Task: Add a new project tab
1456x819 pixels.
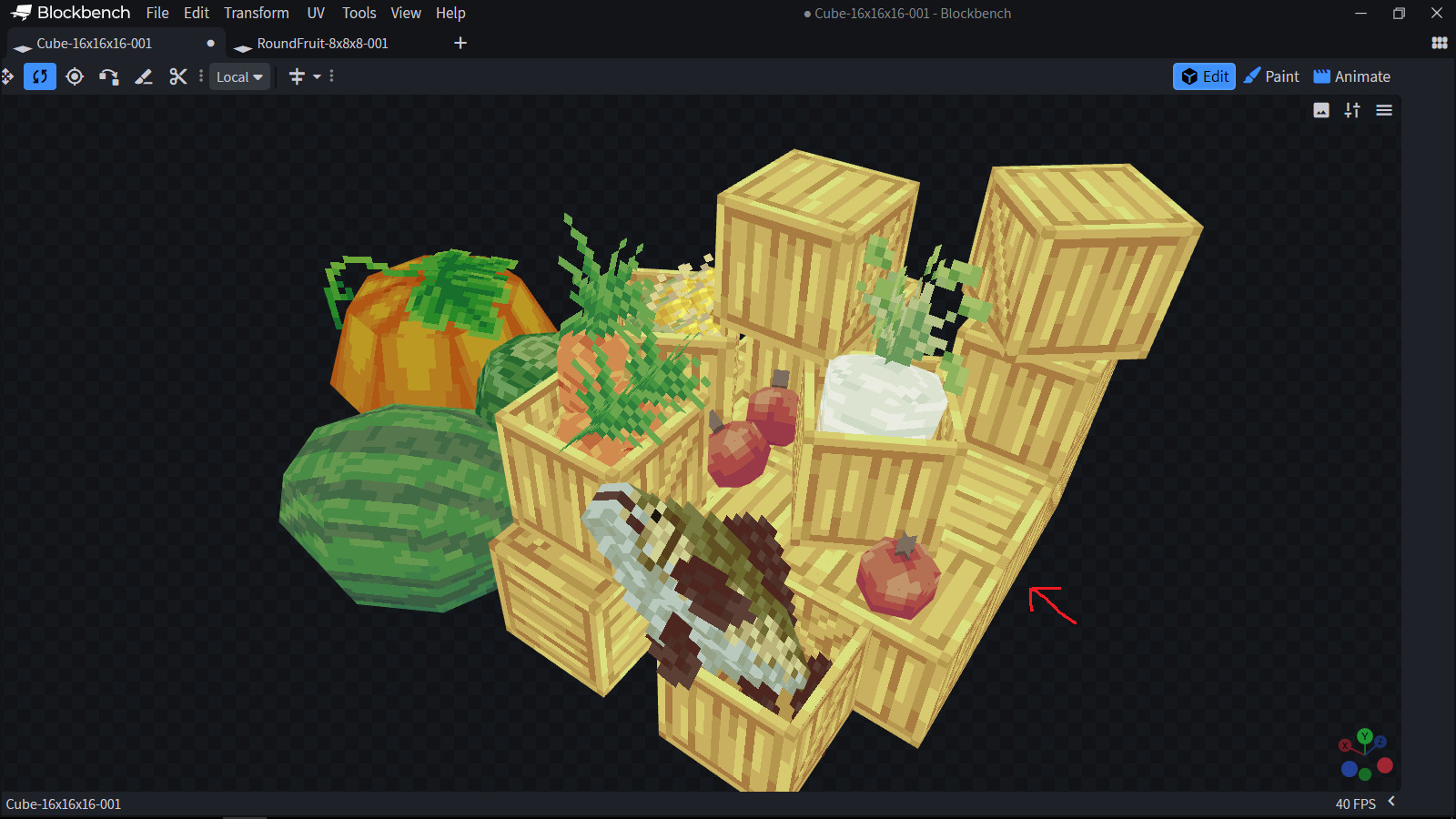Action: click(x=460, y=43)
